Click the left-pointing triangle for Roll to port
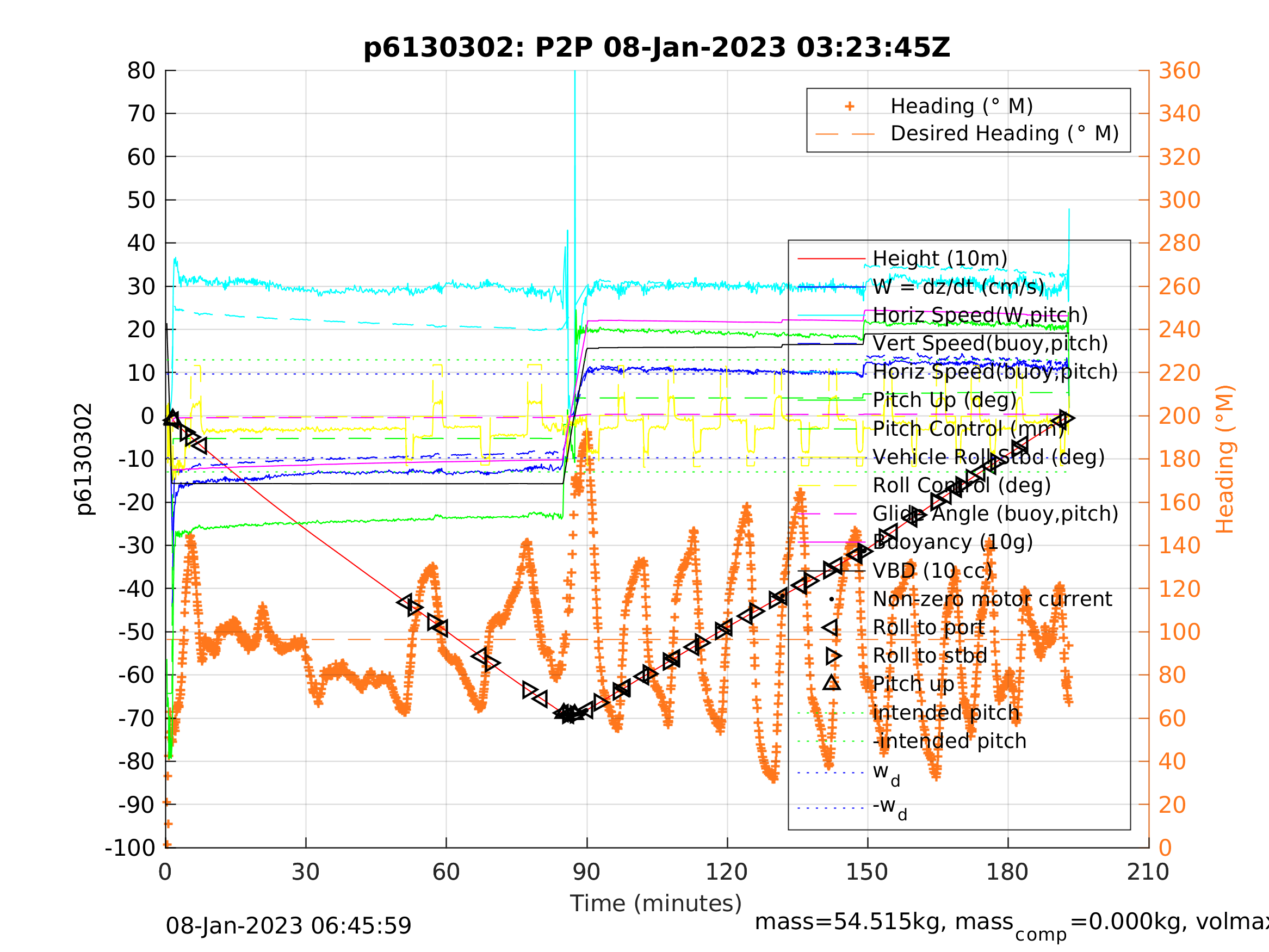This screenshot has height=952, width=1269. point(831,628)
